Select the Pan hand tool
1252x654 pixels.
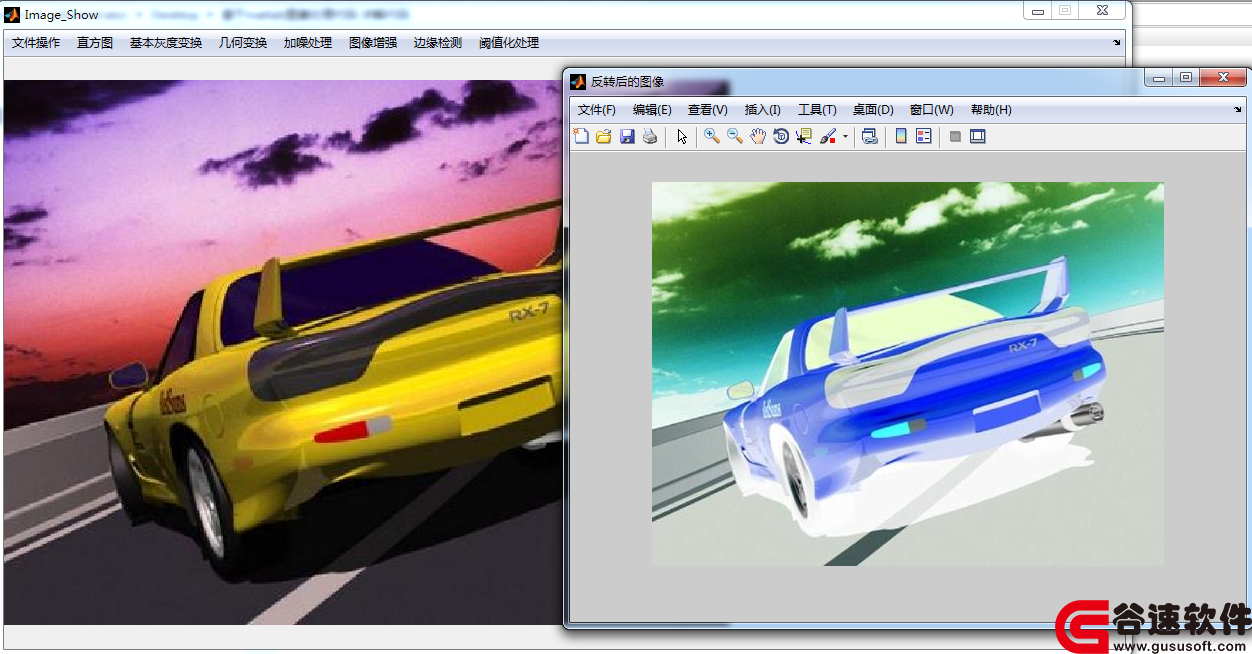pos(758,136)
